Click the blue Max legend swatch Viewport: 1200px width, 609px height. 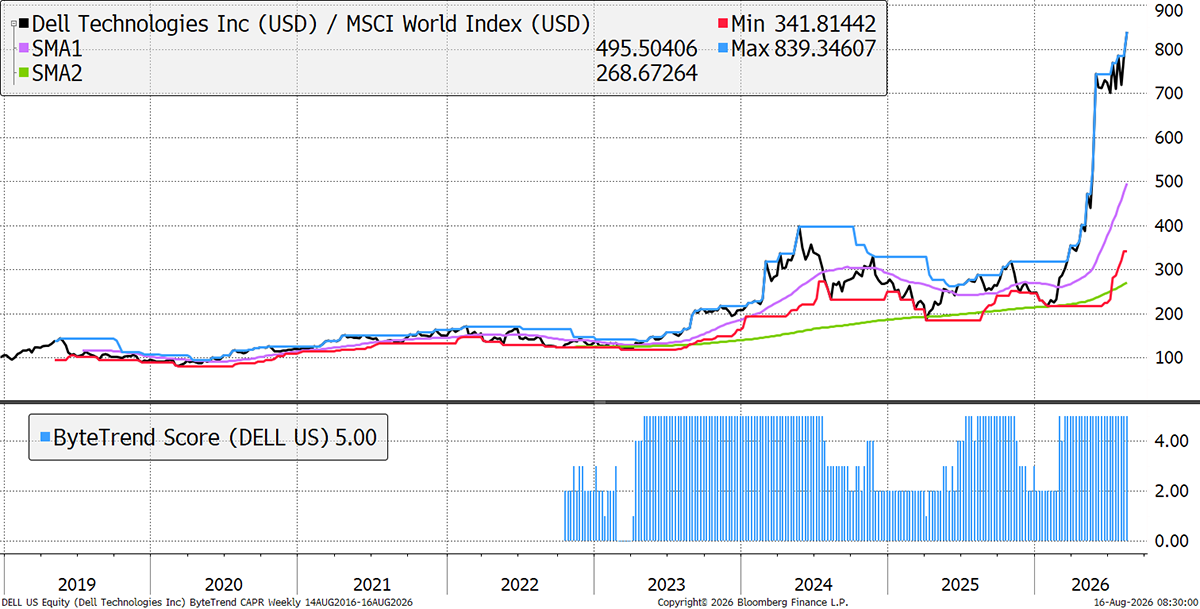coord(723,48)
